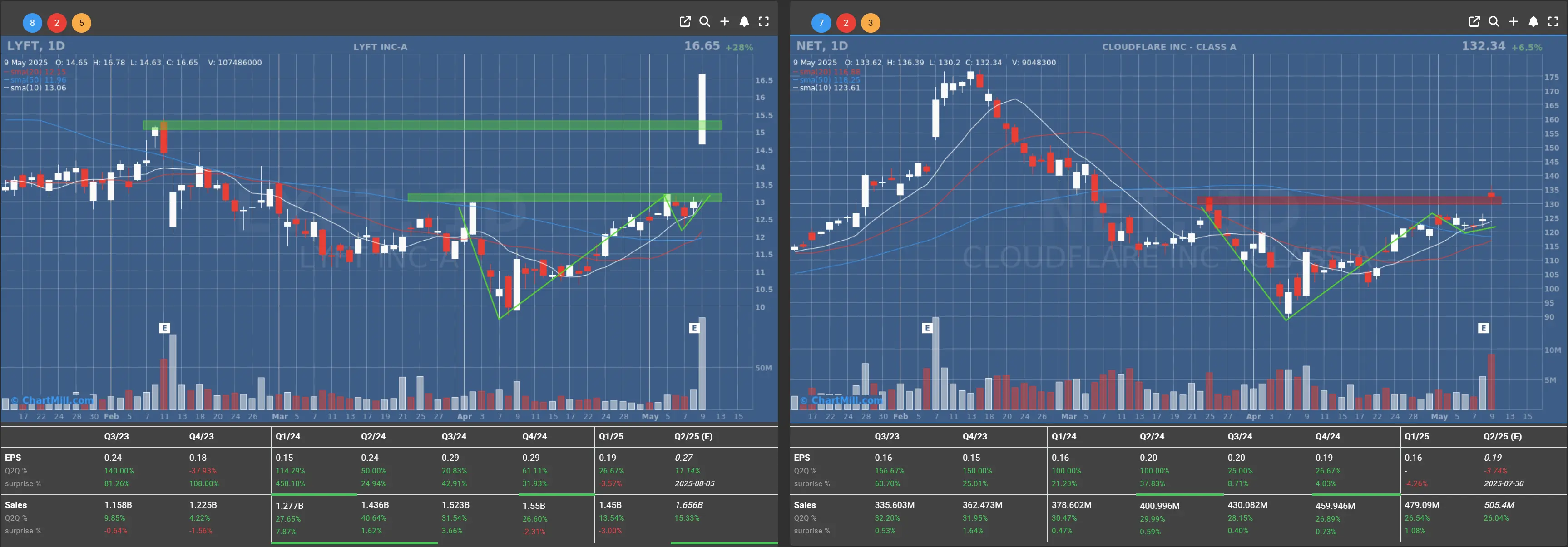Click sma(20) legend on NET chart
This screenshot has height=547, width=1568.
point(826,72)
